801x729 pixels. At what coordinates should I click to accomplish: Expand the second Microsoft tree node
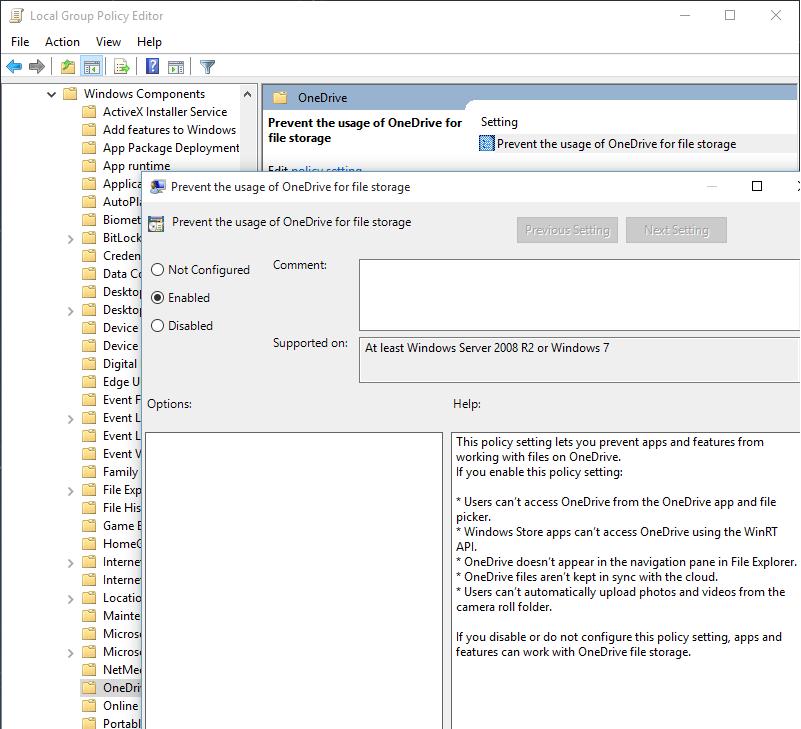tap(70, 653)
